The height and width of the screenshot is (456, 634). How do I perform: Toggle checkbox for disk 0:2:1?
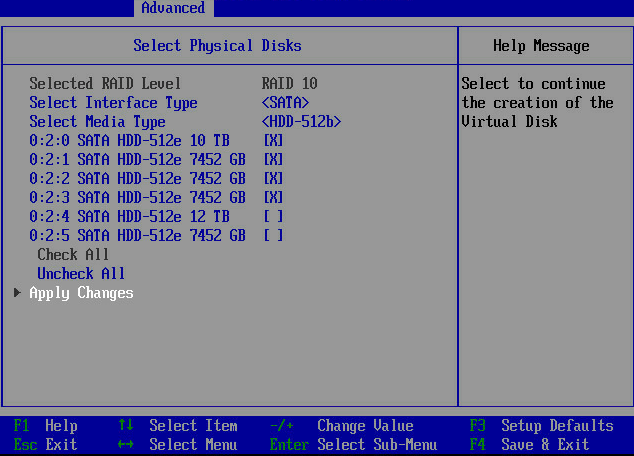[273, 159]
